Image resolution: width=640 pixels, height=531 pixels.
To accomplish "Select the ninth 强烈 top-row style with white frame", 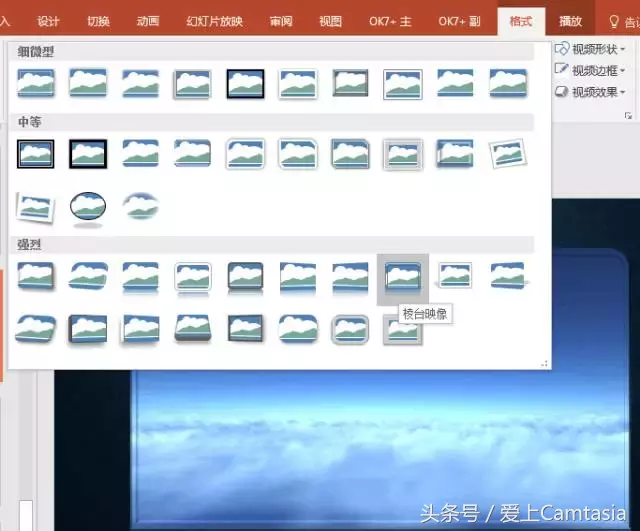I will 455,276.
